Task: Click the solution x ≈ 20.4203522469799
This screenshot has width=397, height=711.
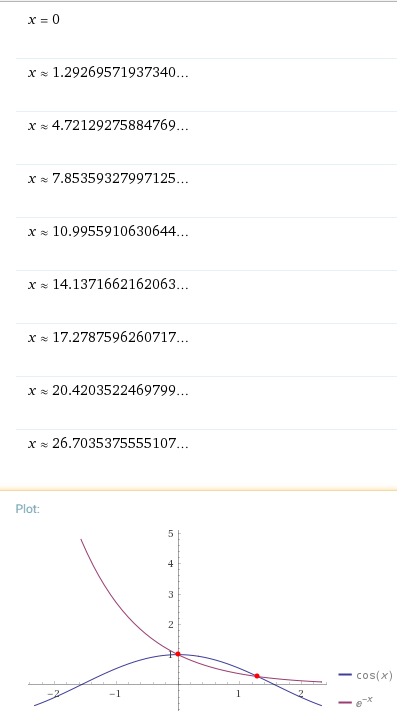Action: [x=206, y=403]
